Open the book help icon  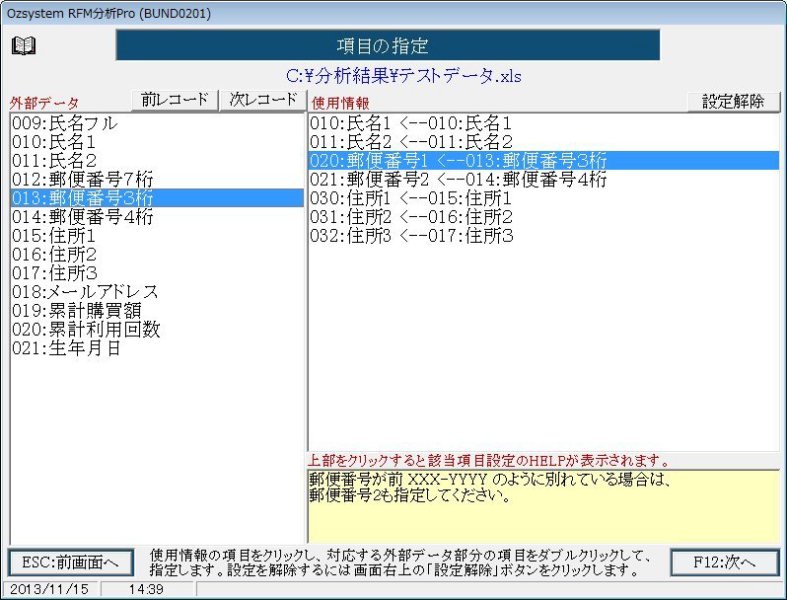(24, 46)
